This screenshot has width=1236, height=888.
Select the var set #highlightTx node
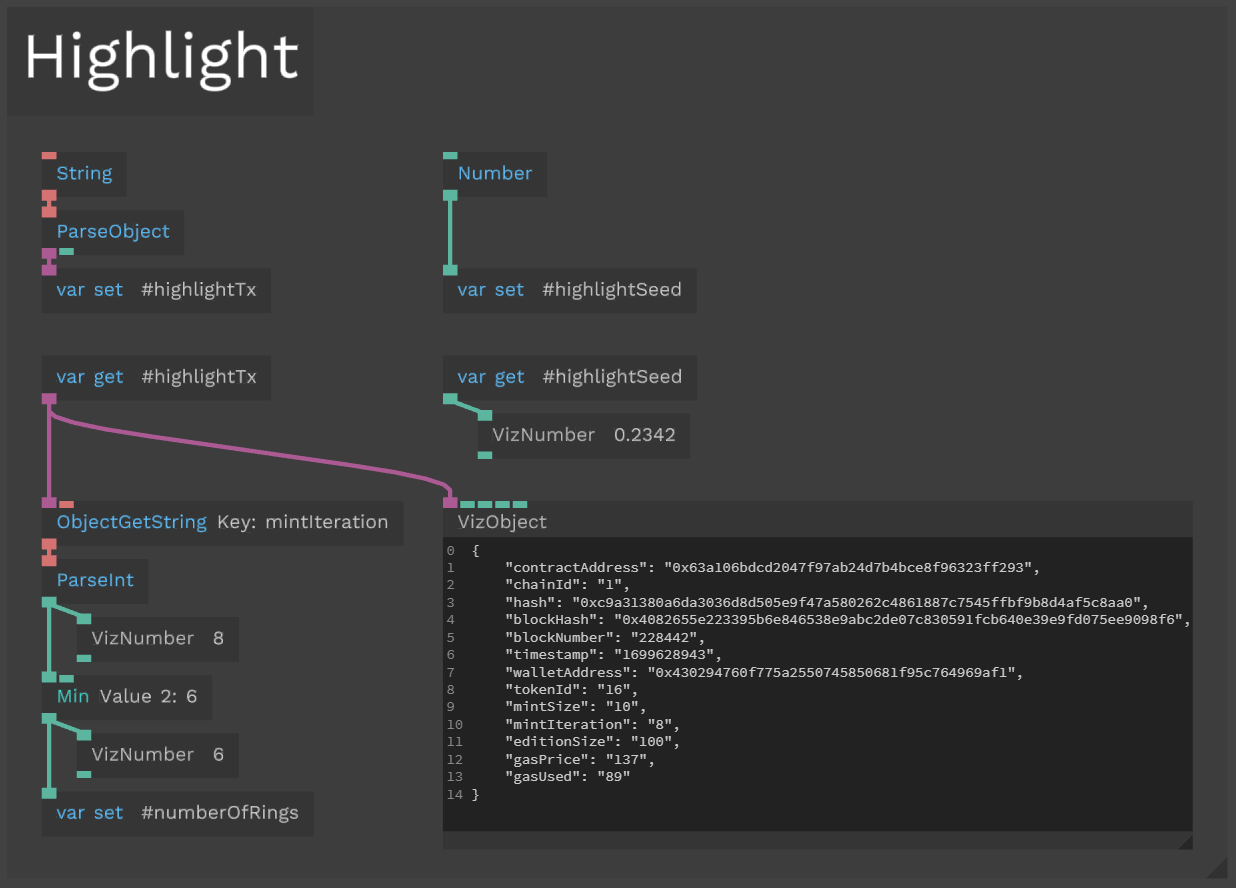click(x=156, y=290)
